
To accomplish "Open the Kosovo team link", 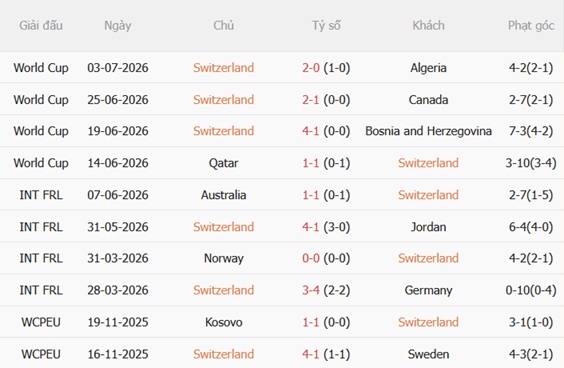I will [223, 322].
